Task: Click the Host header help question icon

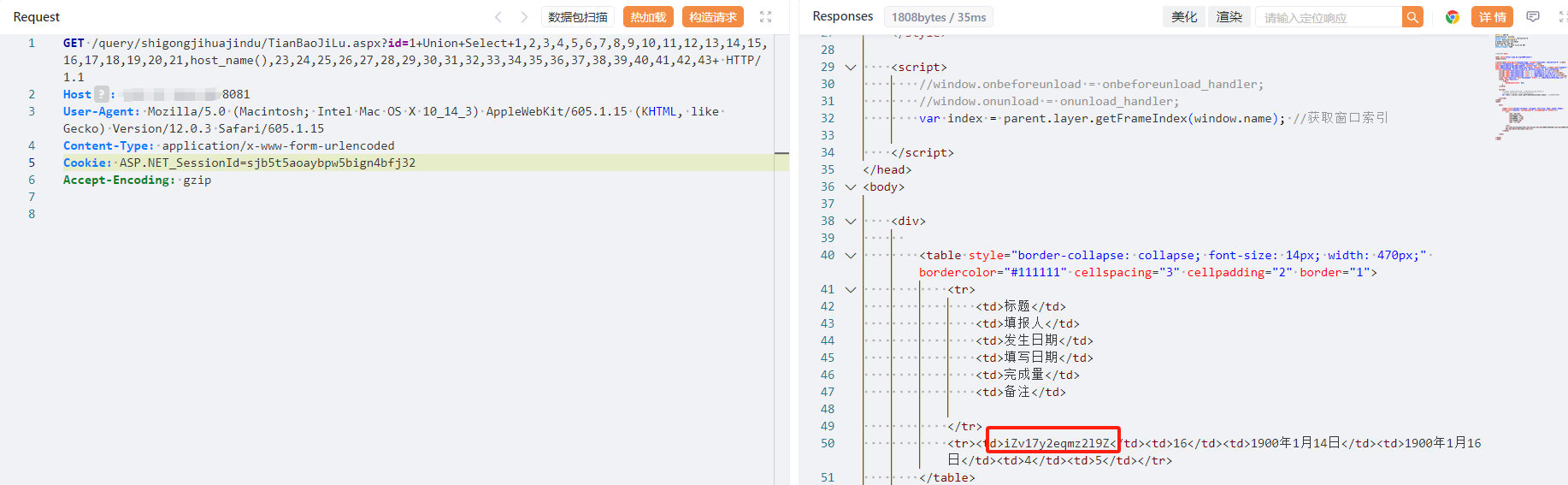Action: pyautogui.click(x=102, y=94)
